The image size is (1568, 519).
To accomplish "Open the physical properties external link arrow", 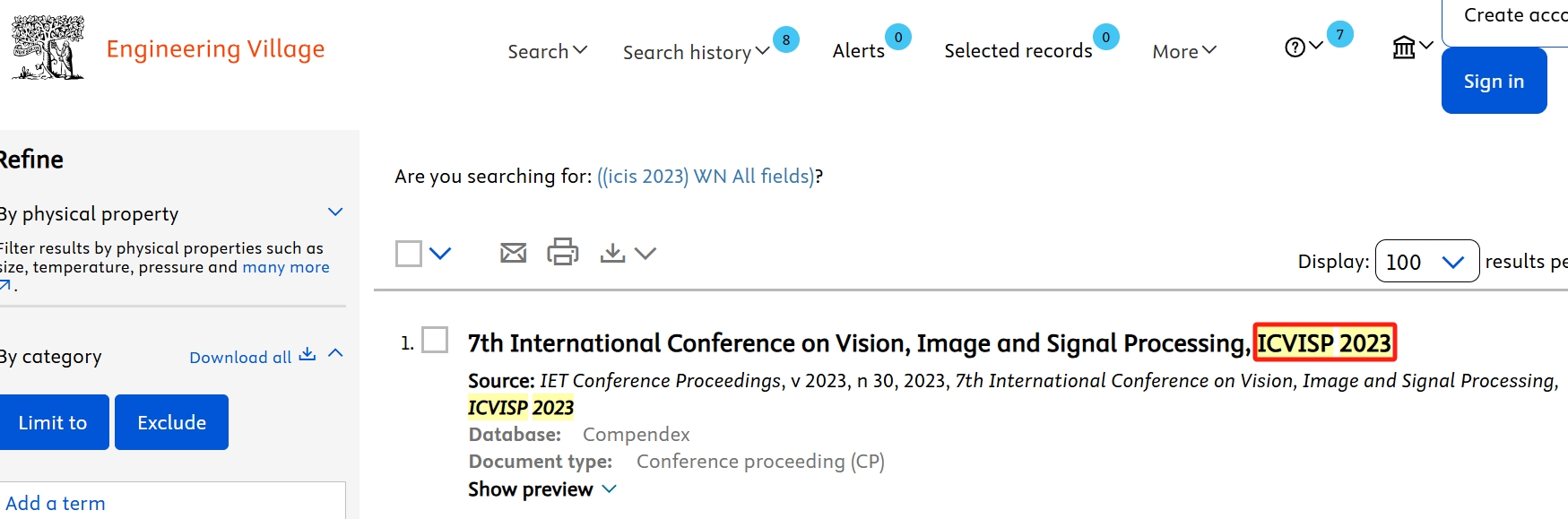I will [5, 285].
